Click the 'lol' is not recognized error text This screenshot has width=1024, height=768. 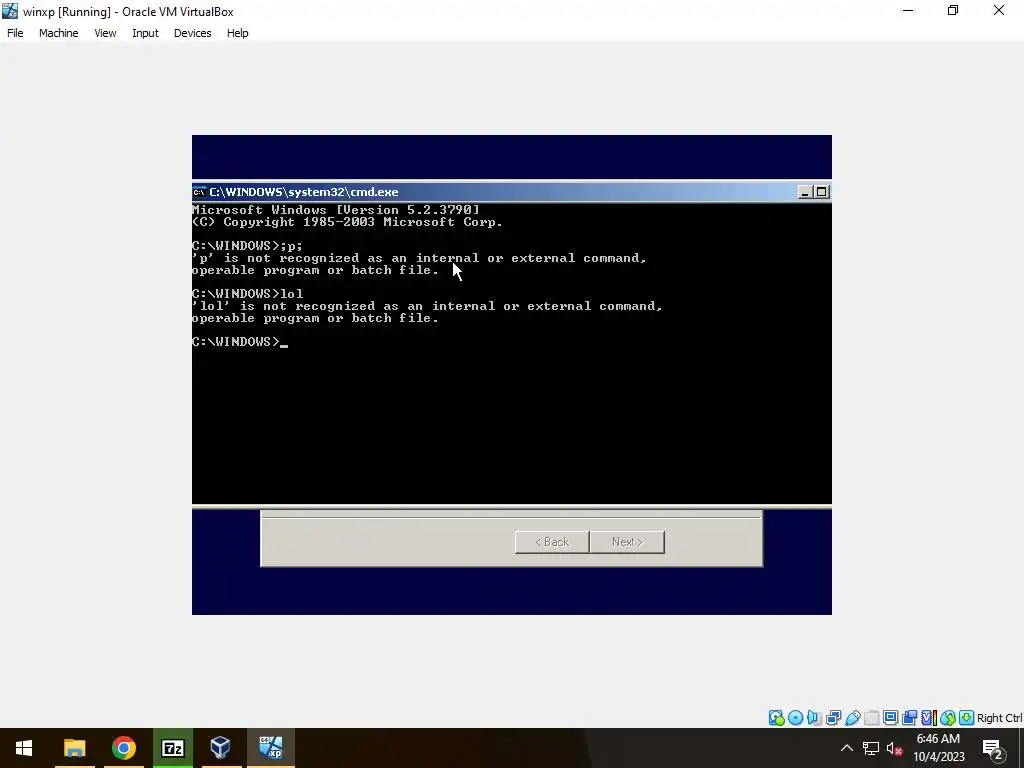tap(427, 312)
